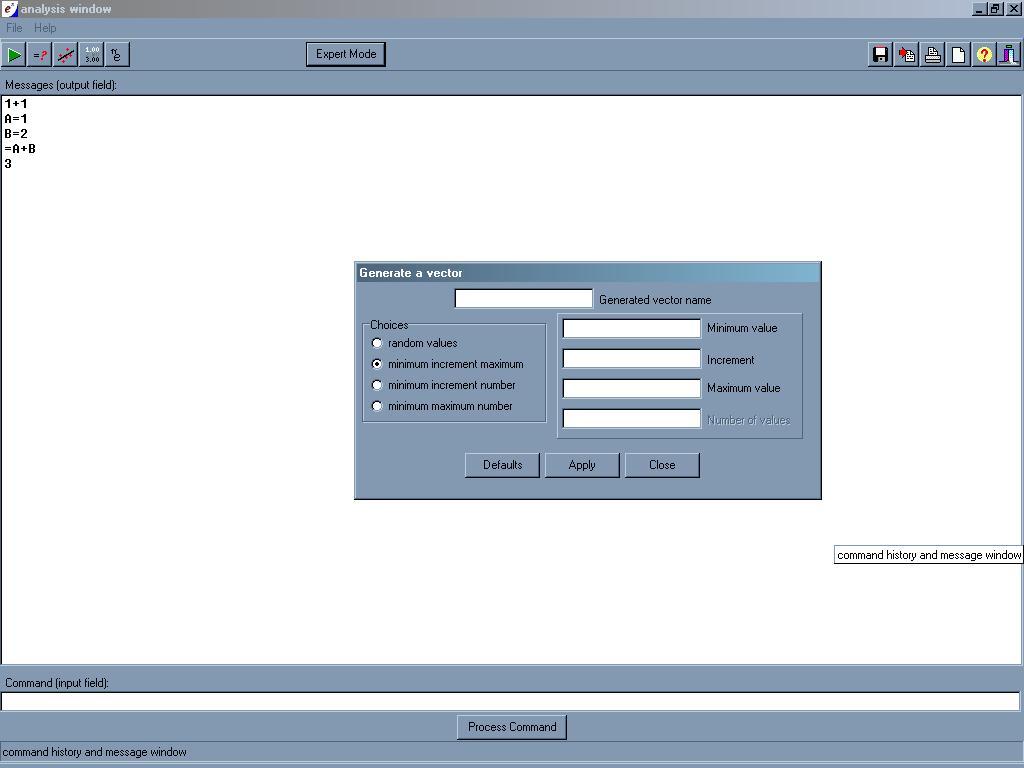1024x768 pixels.
Task: Click into the Maximum value field
Action: click(632, 388)
